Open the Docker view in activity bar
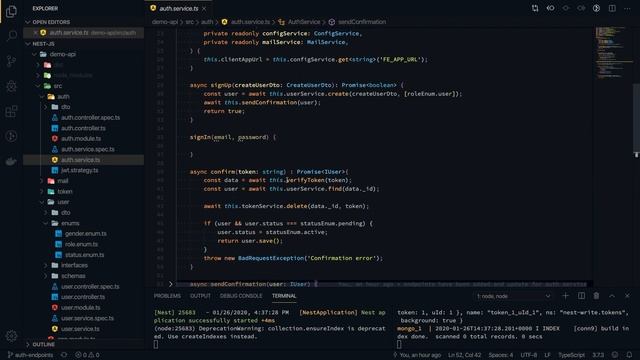 point(11,161)
